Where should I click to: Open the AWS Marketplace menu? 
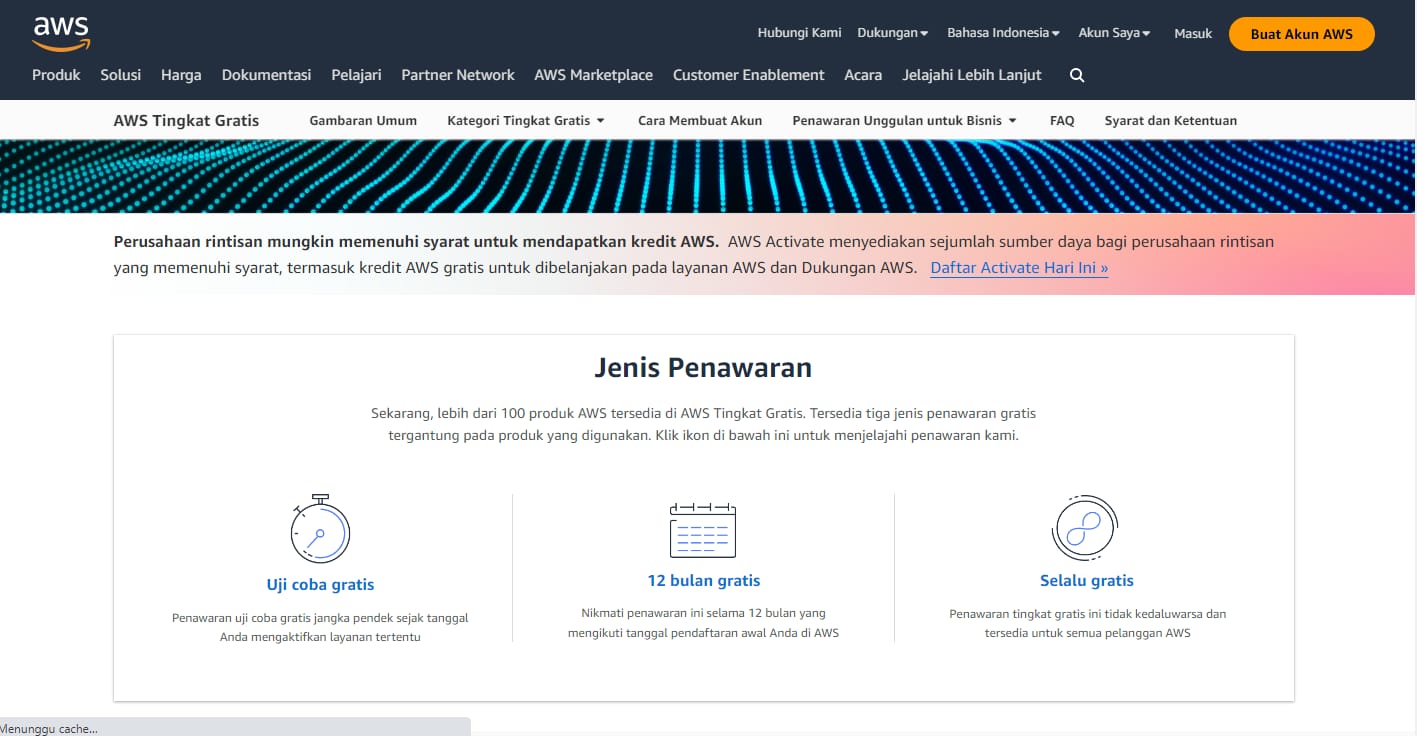click(593, 75)
